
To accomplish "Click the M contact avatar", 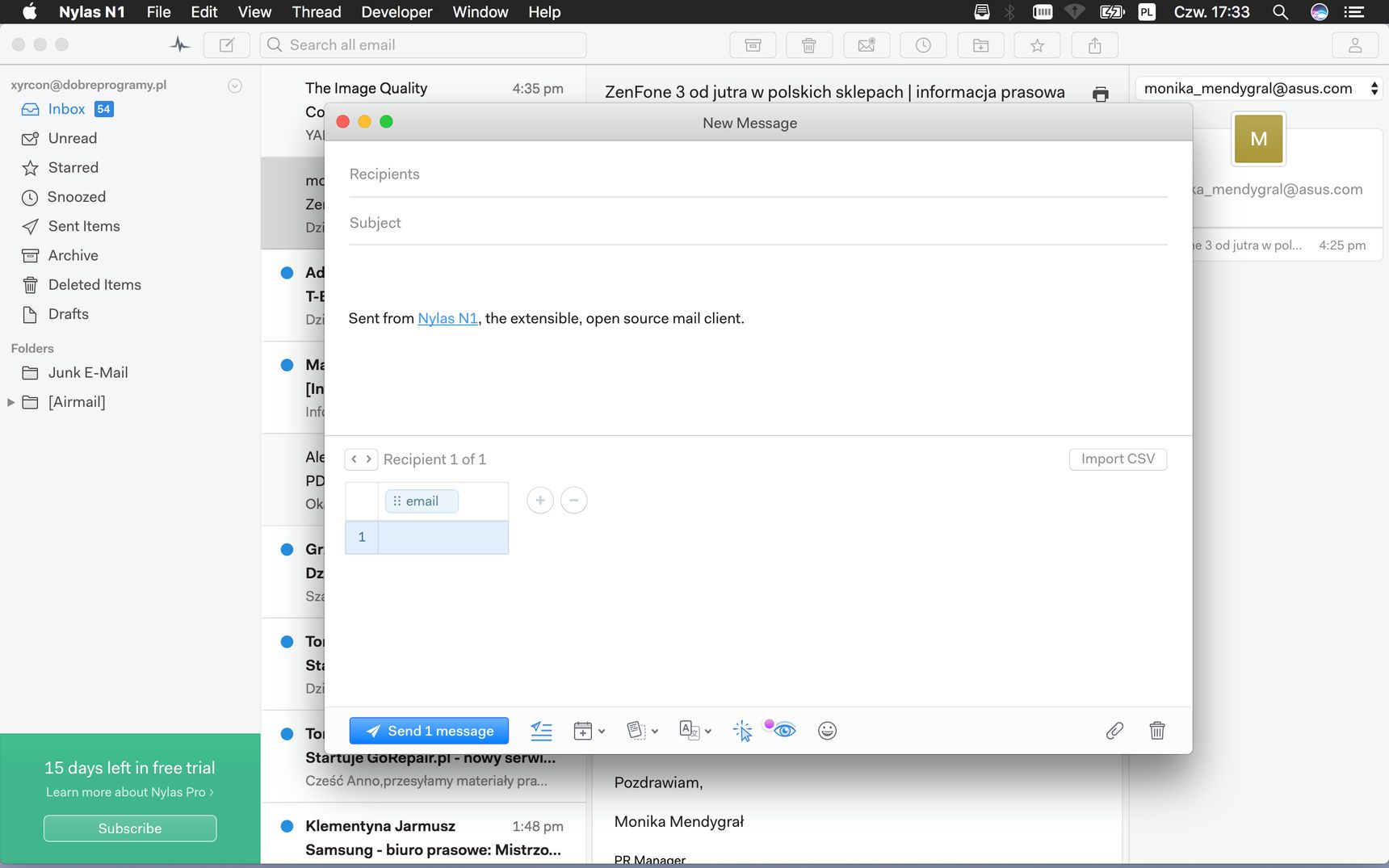I will pos(1258,139).
